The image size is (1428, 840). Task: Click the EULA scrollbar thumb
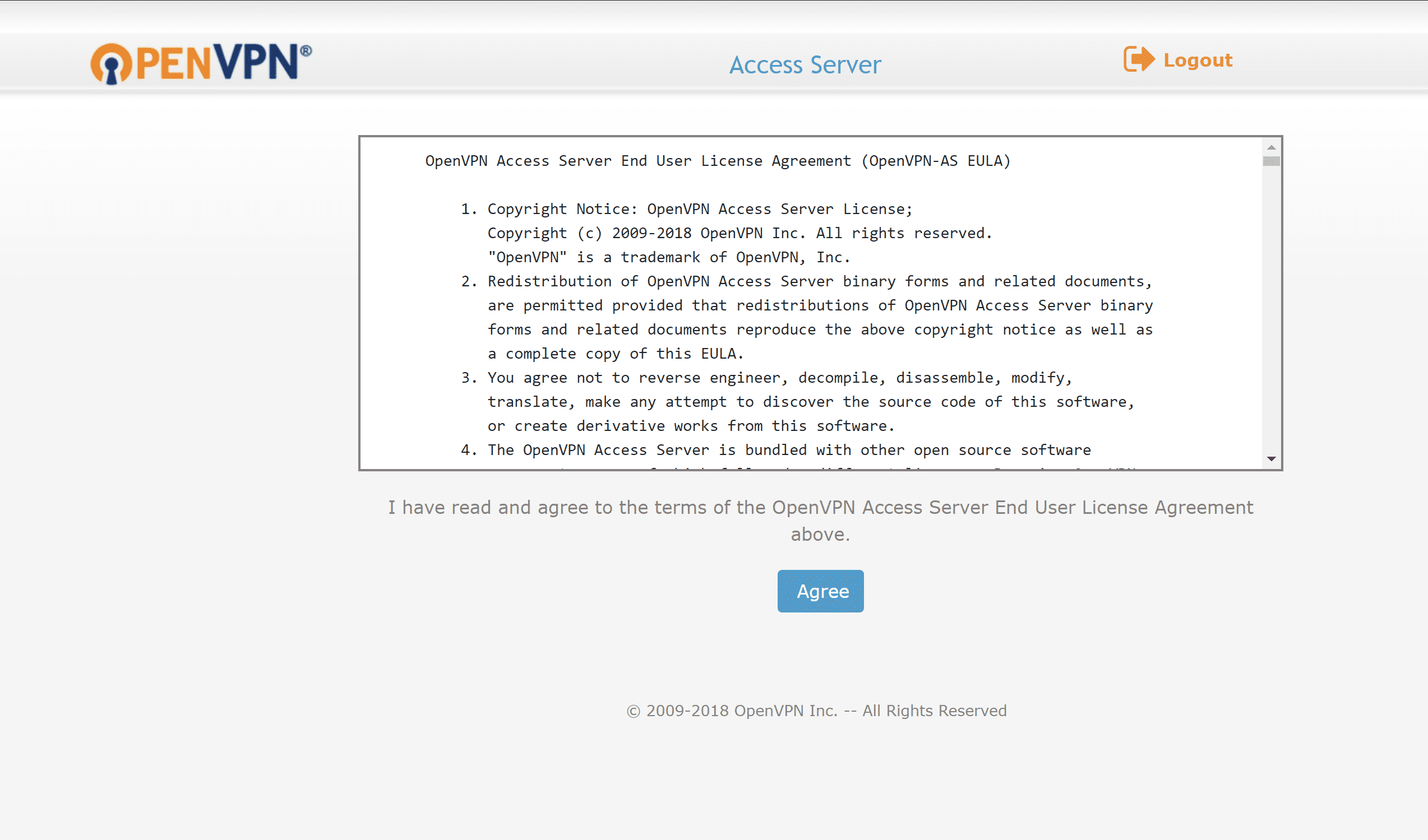pyautogui.click(x=1271, y=161)
